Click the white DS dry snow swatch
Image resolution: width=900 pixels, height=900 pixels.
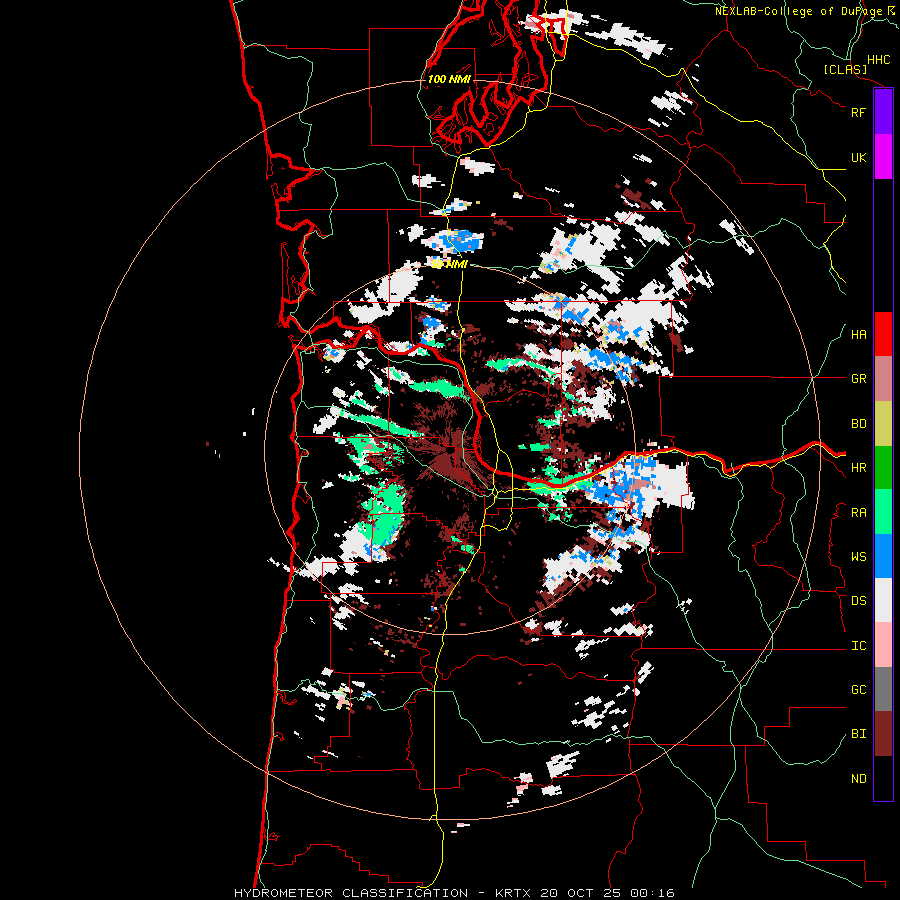[x=883, y=600]
